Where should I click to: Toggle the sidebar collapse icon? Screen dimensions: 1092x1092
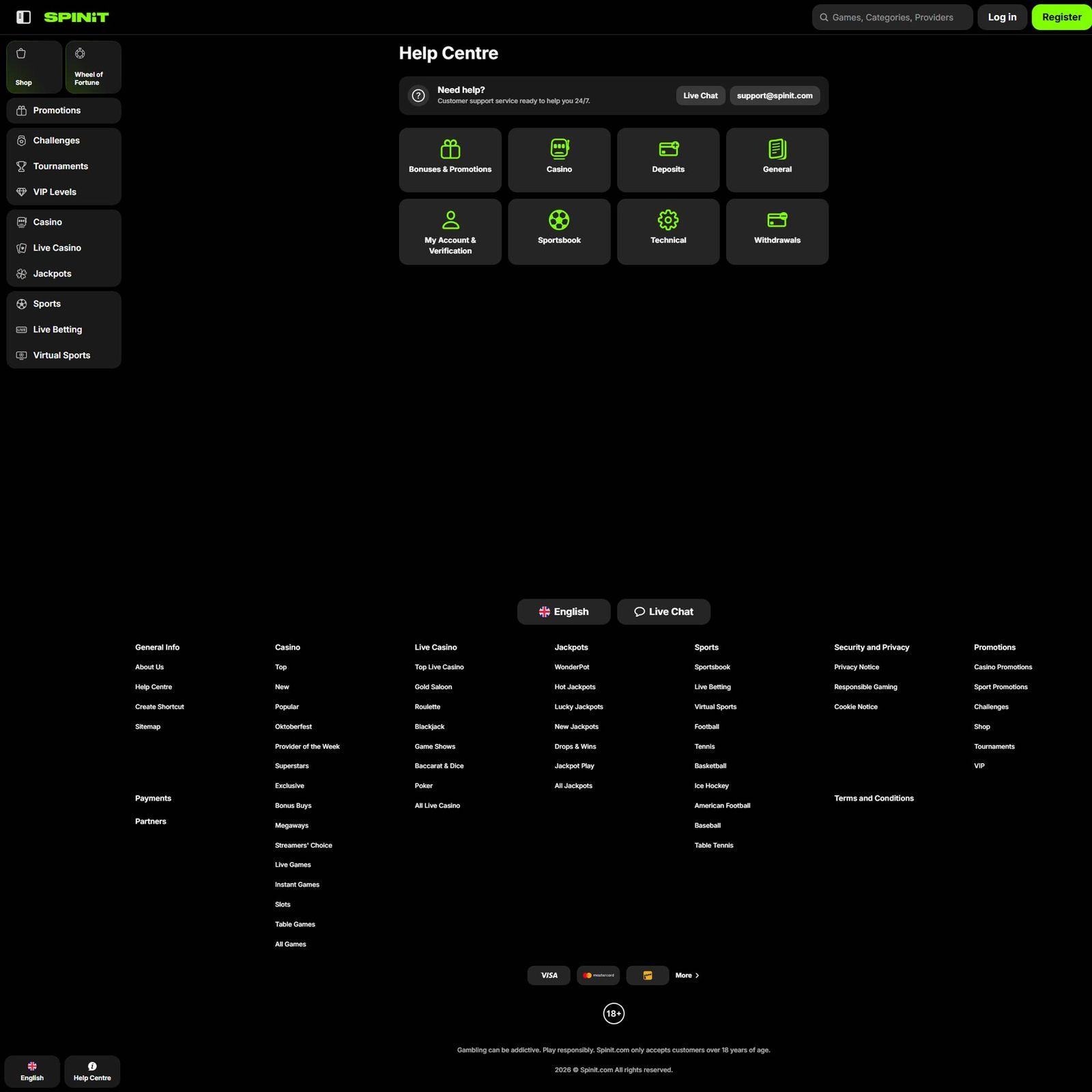point(23,17)
